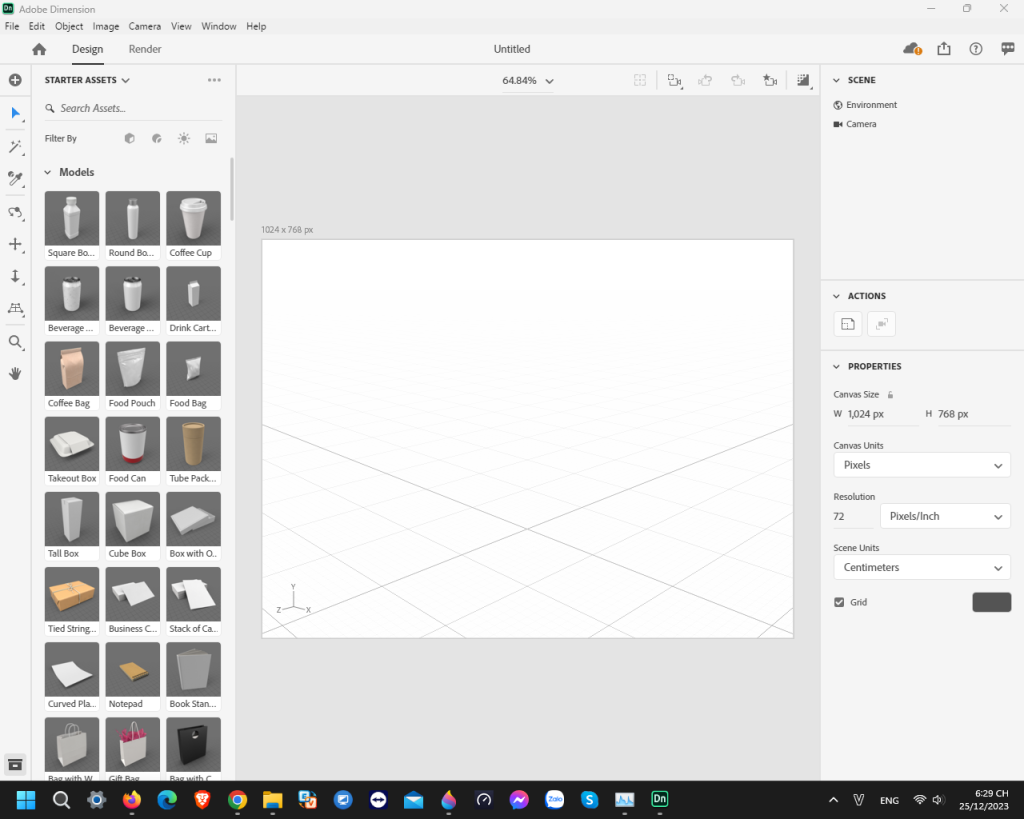Filter assets by Models icon
Screen dimensions: 1024x819
(x=129, y=138)
